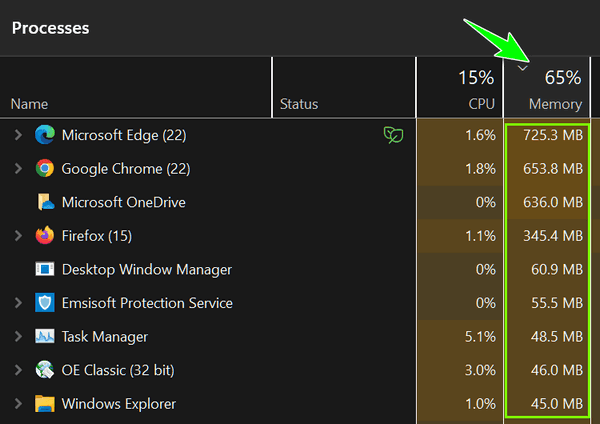Click the Microsoft Edge app icon
The height and width of the screenshot is (424, 600).
coord(45,135)
